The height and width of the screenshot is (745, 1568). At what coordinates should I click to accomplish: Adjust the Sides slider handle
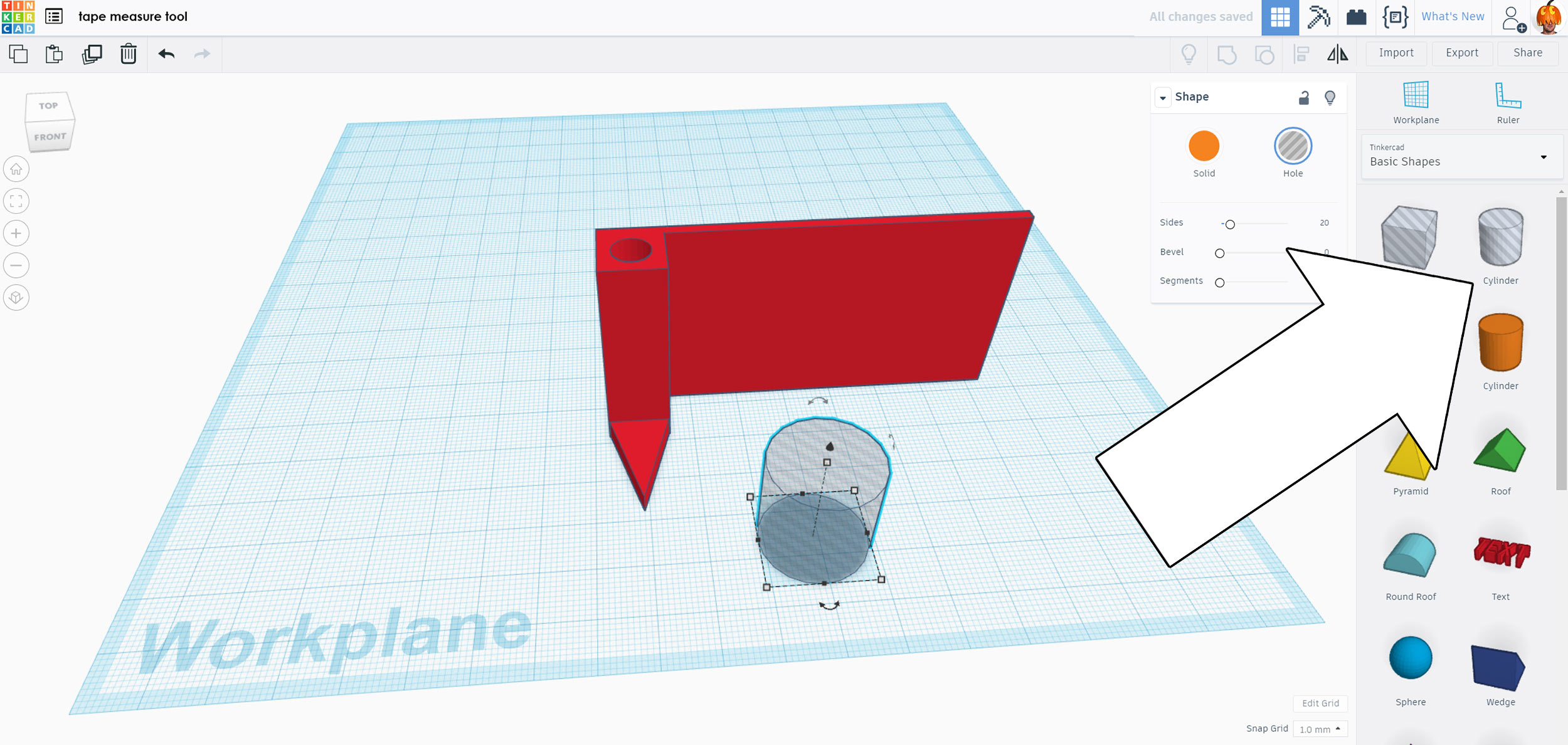(1230, 225)
